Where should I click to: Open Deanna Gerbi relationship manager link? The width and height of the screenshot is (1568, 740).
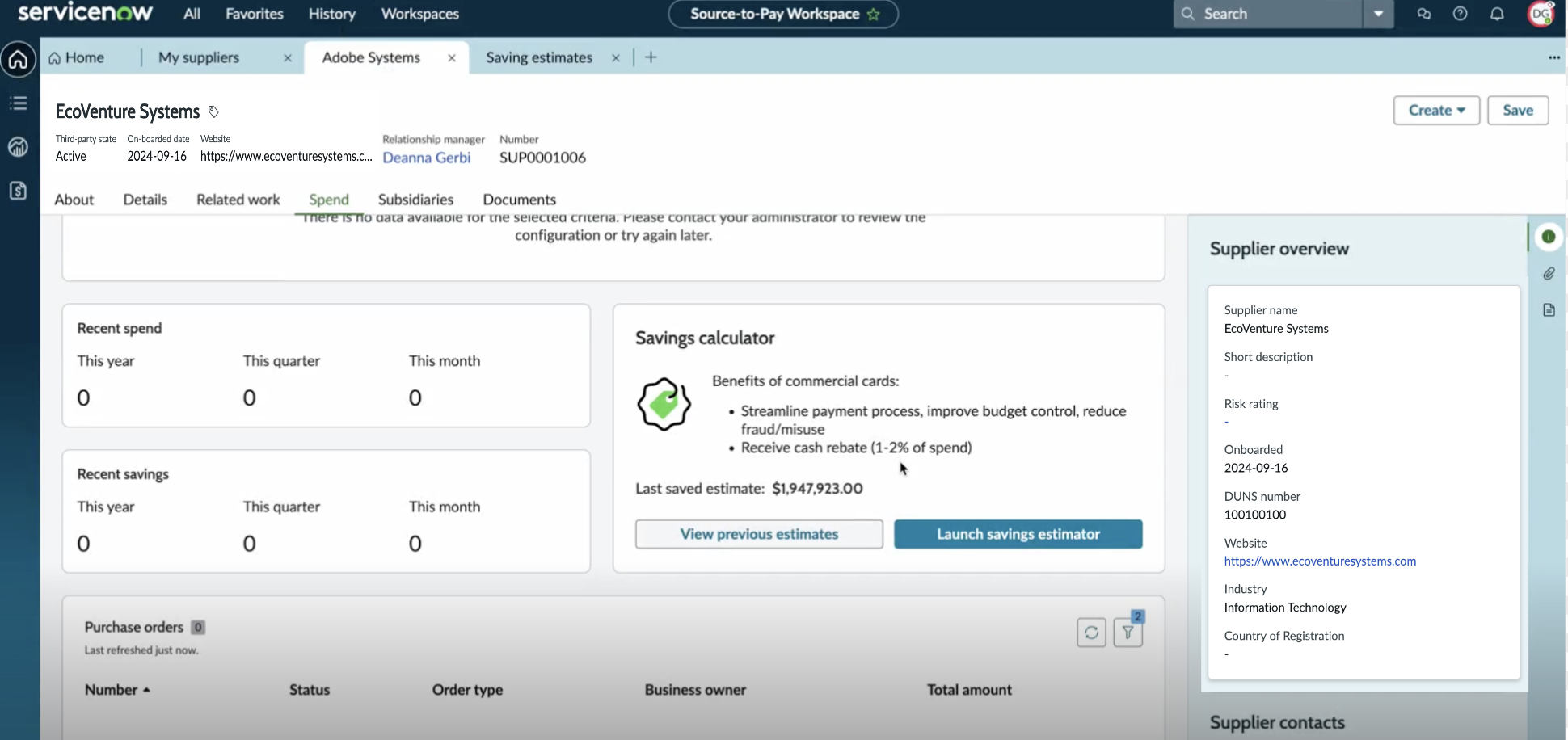coord(426,158)
